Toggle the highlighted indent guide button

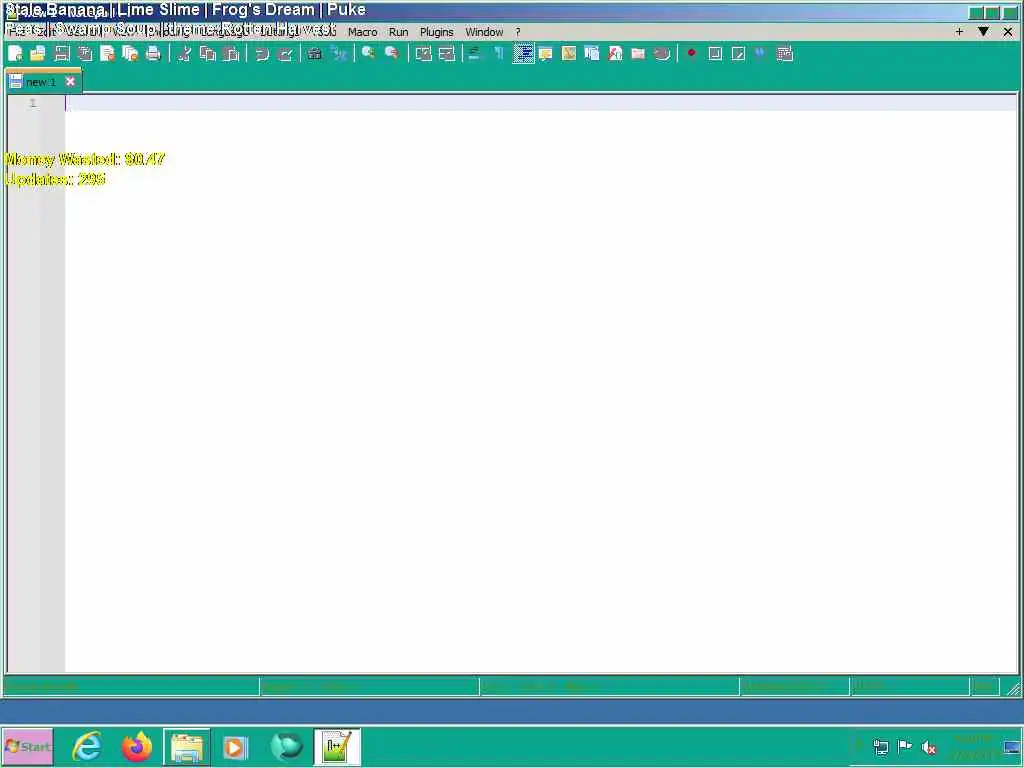pos(523,54)
